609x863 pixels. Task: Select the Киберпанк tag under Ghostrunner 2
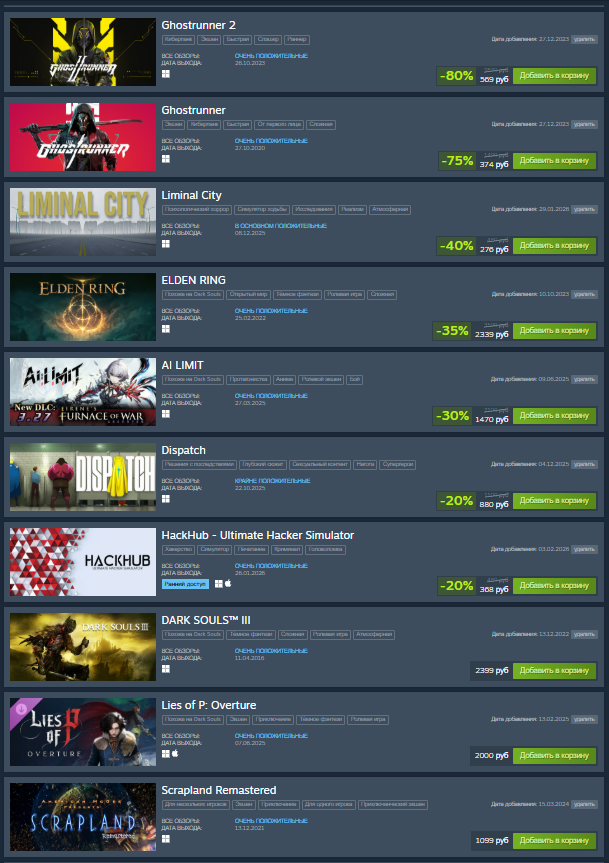click(178, 40)
